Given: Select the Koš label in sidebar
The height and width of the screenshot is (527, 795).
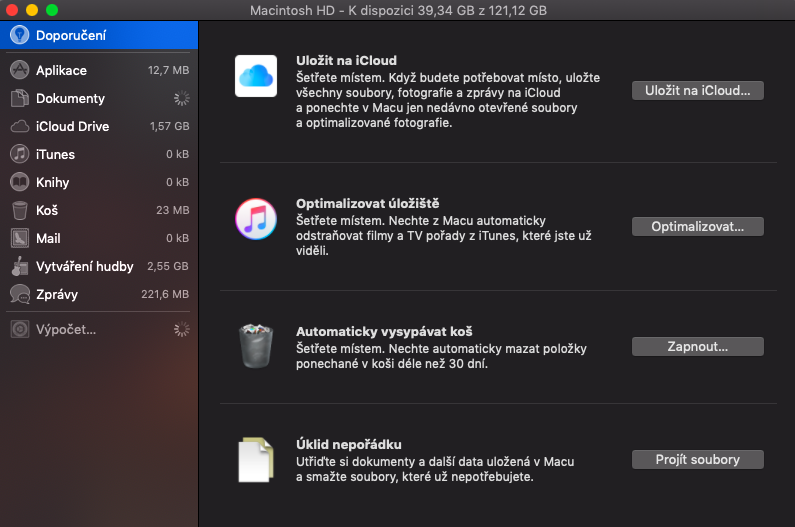Looking at the screenshot, I should click(x=47, y=210).
